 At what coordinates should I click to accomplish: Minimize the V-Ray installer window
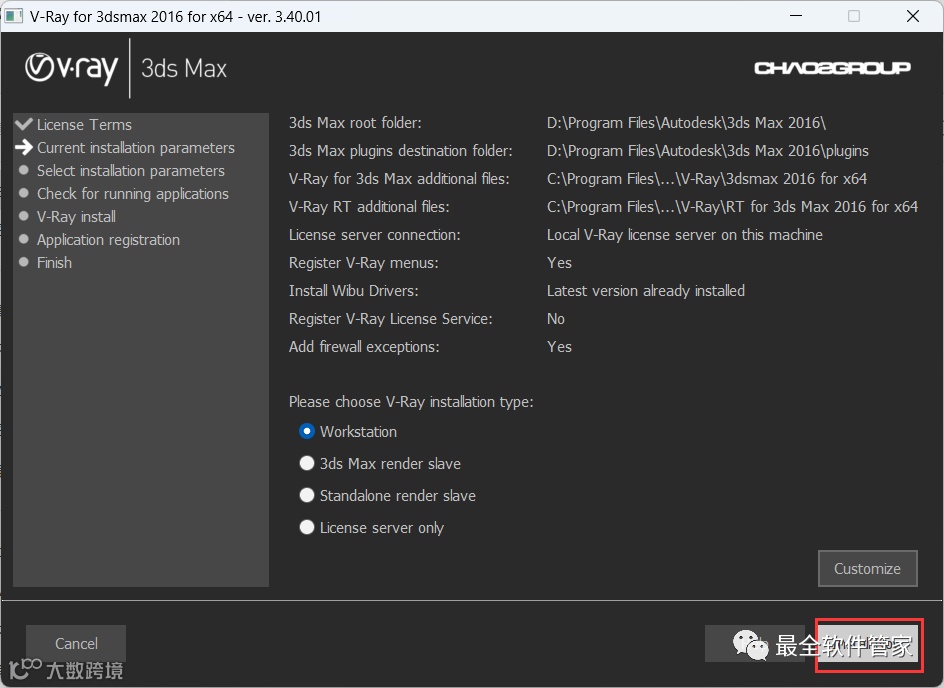pos(796,16)
